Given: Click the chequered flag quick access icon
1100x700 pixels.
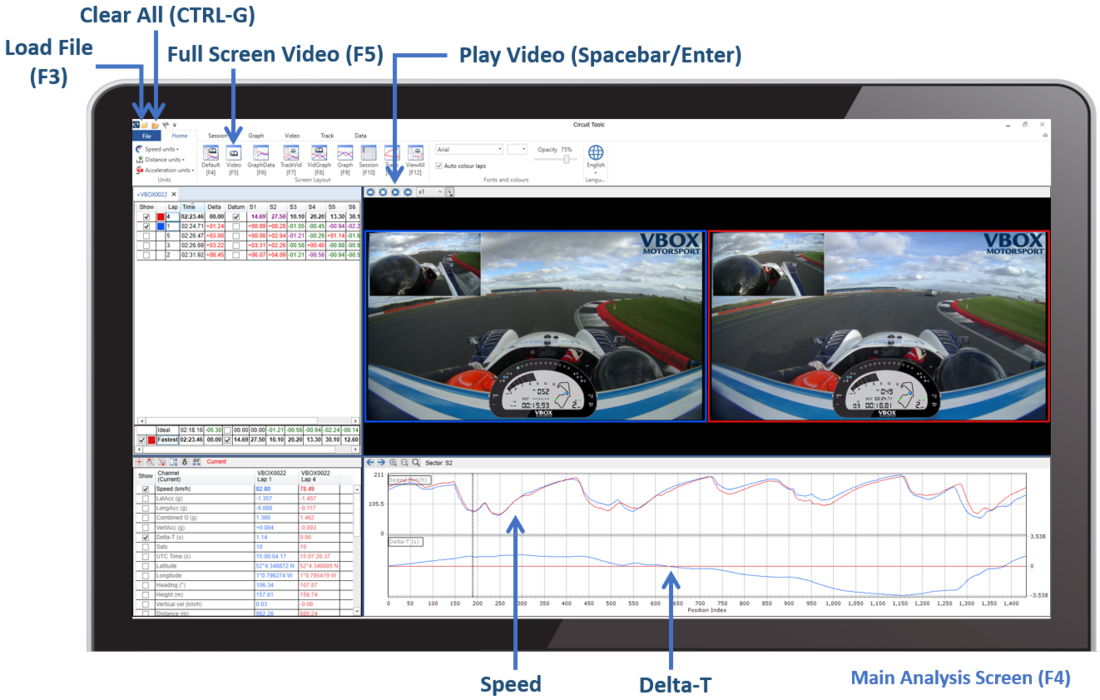Looking at the screenshot, I should (x=166, y=125).
